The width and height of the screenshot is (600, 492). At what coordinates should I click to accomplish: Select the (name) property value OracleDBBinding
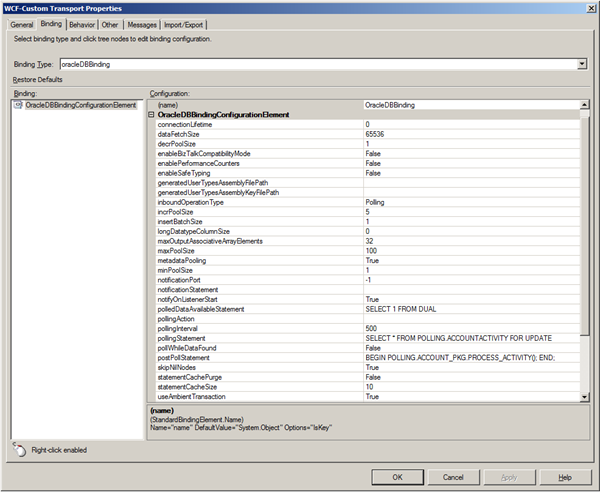[x=471, y=105]
